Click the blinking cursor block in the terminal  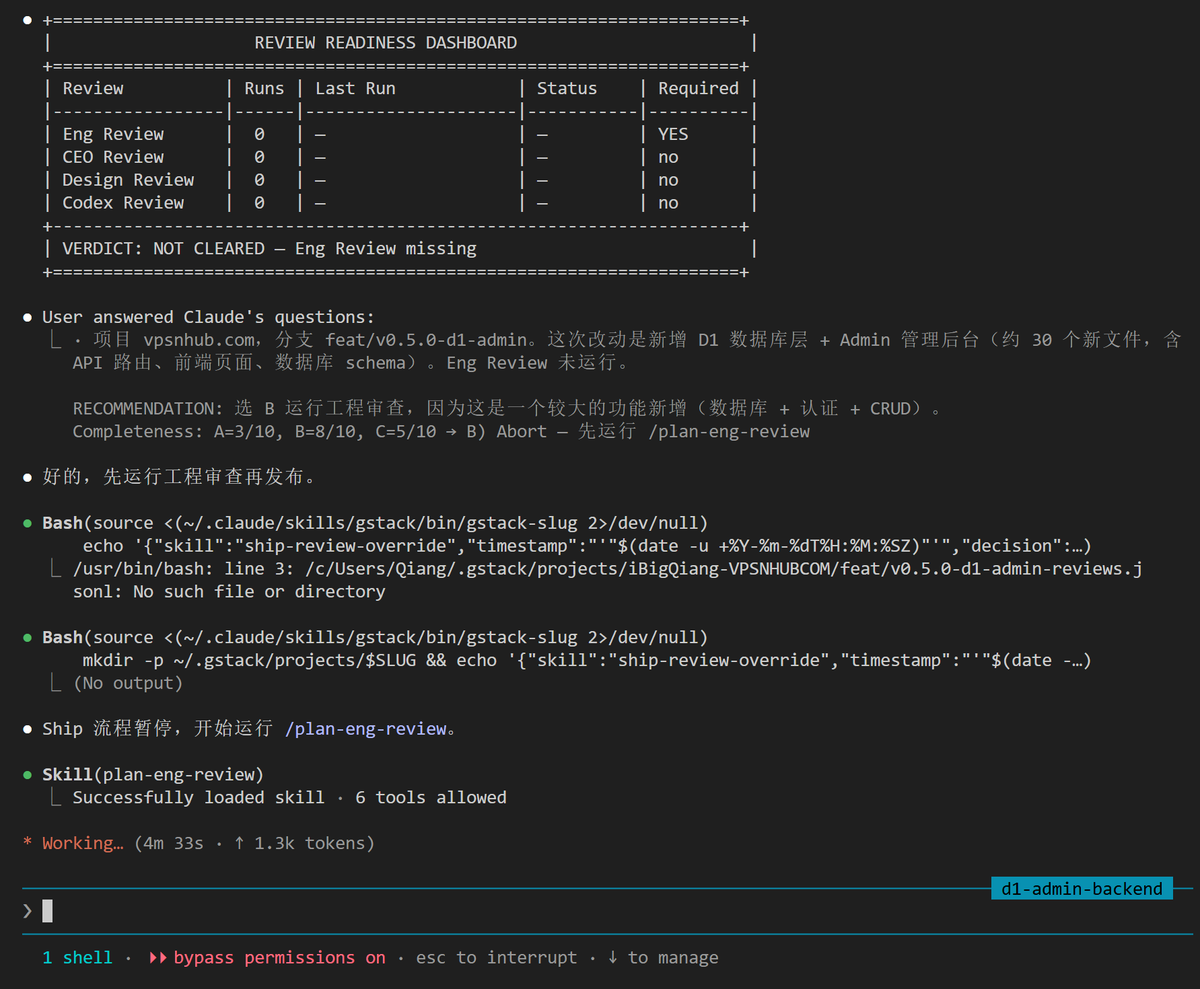46,910
